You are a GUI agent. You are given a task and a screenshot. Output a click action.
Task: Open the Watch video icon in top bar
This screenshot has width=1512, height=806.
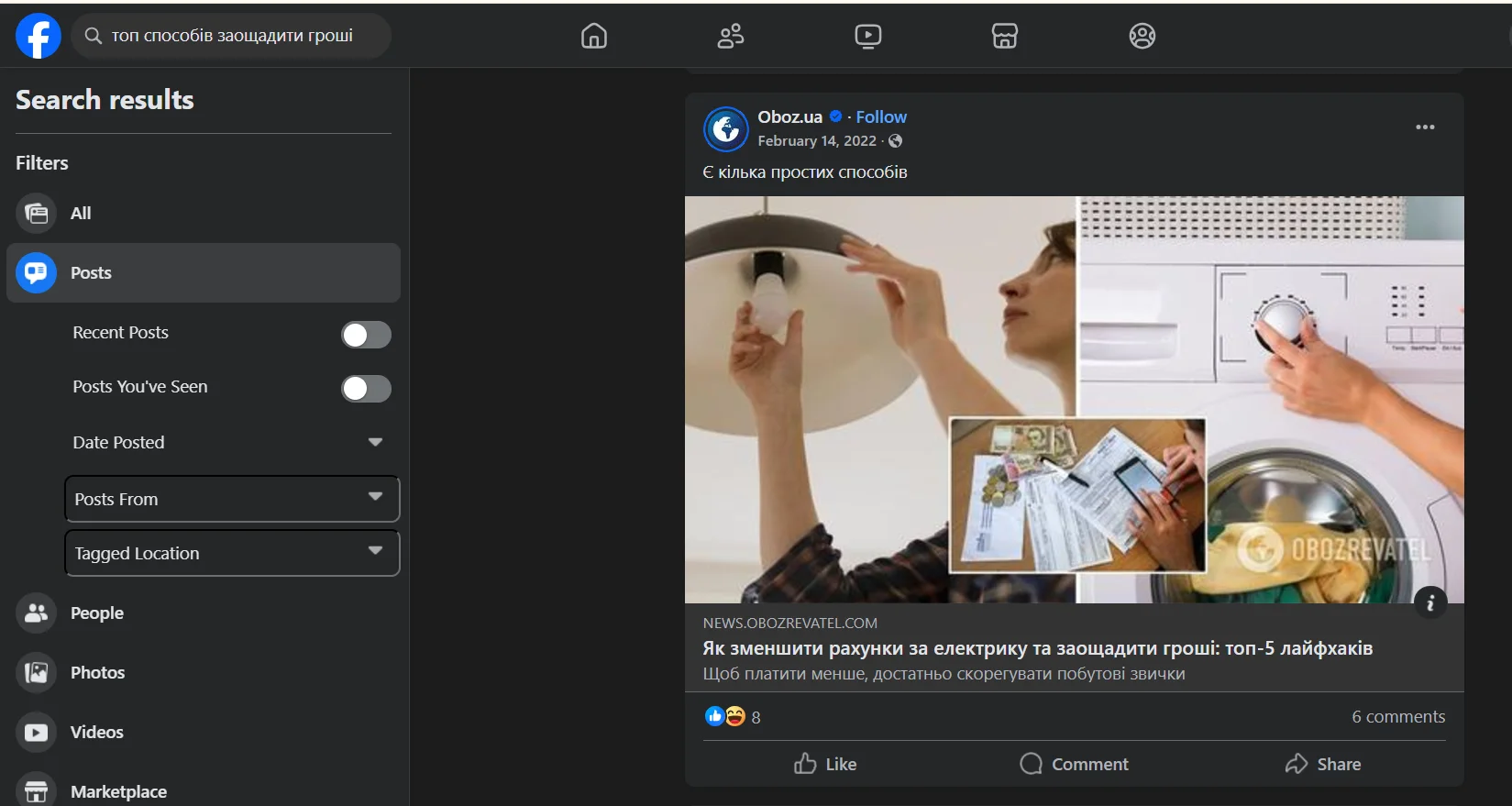point(867,36)
